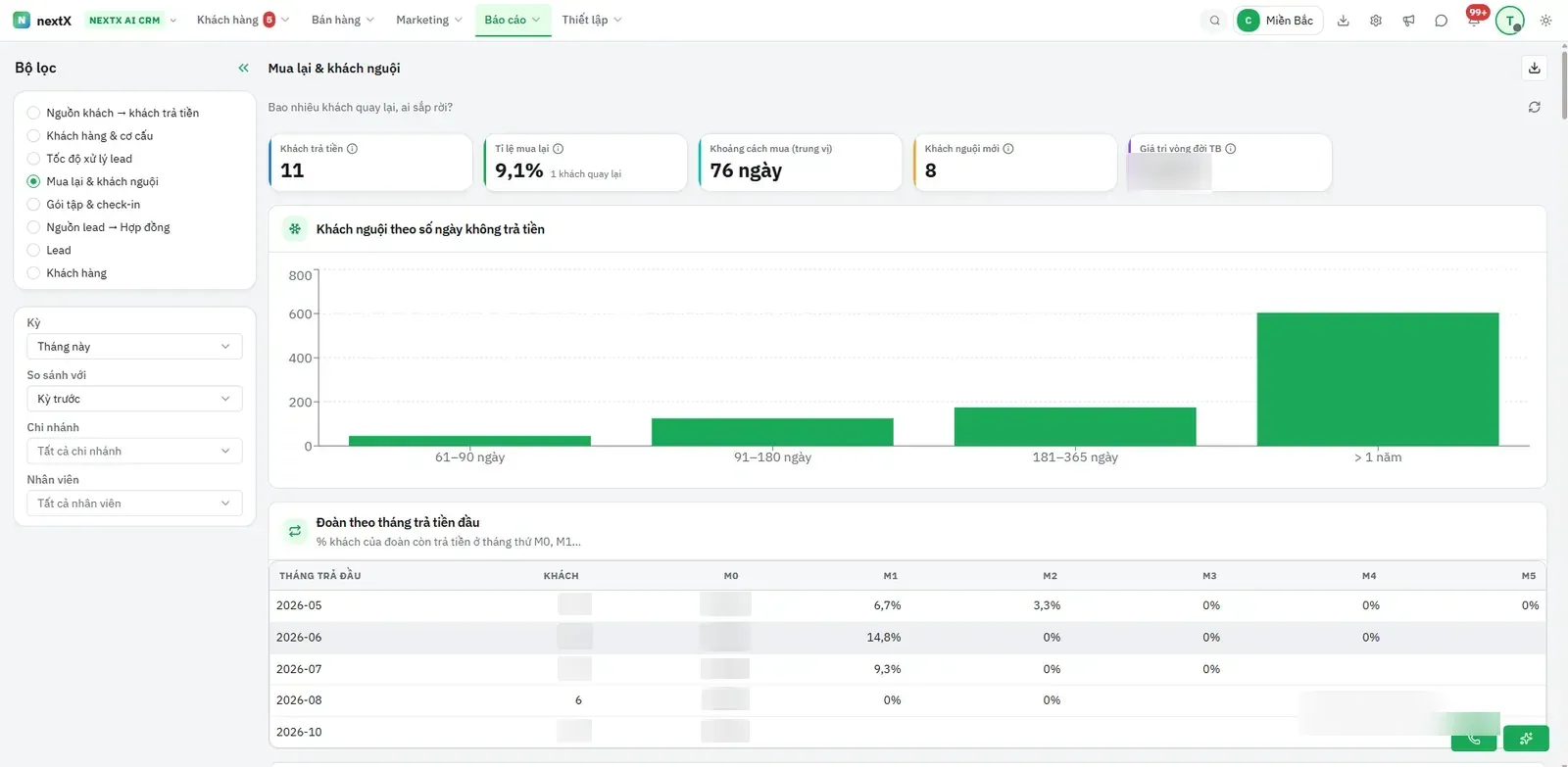This screenshot has width=1568, height=767.
Task: Click info icon beside Tỉ lệ mua lại
Action: point(559,149)
